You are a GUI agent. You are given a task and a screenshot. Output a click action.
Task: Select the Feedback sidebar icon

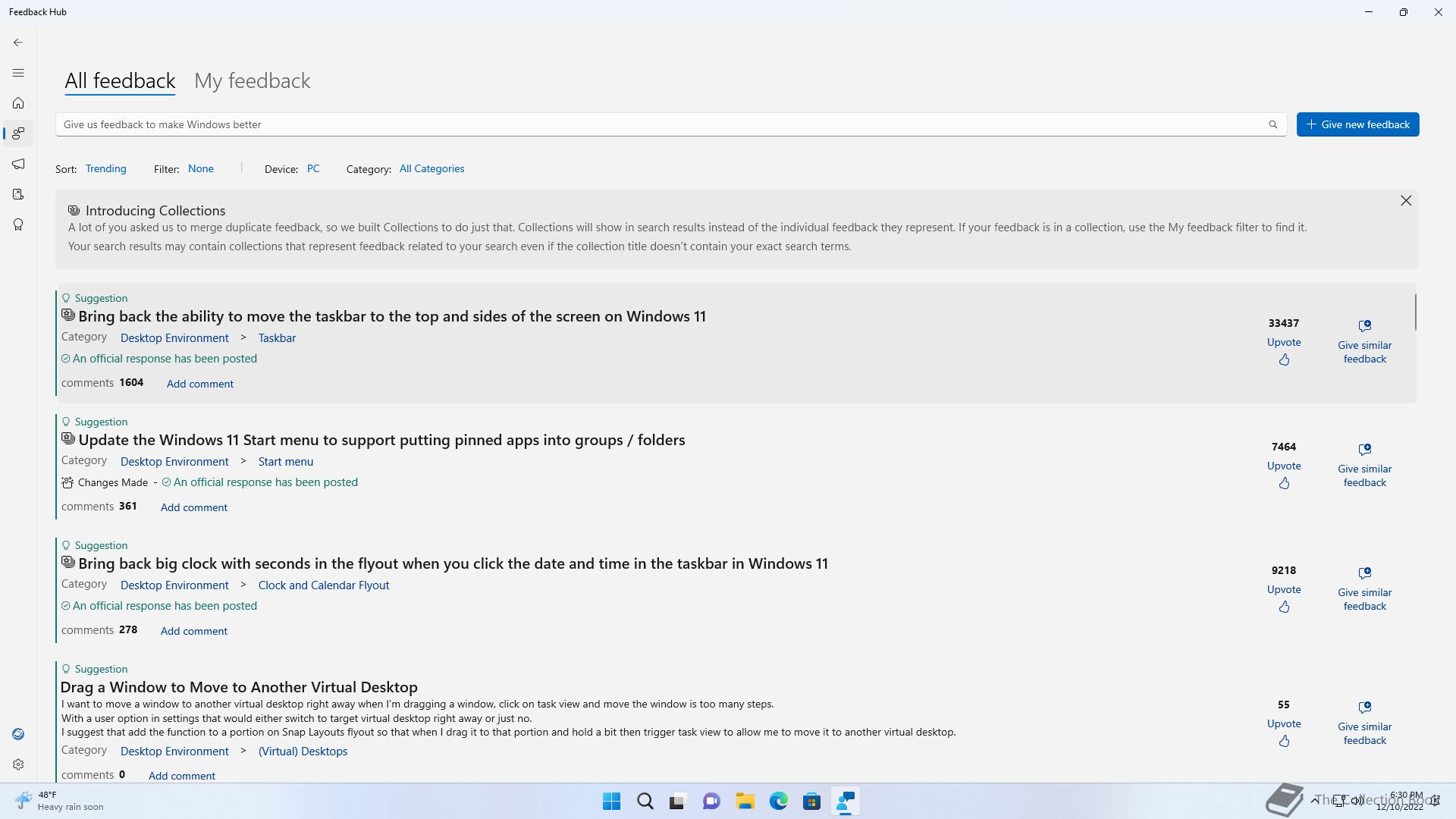[18, 133]
